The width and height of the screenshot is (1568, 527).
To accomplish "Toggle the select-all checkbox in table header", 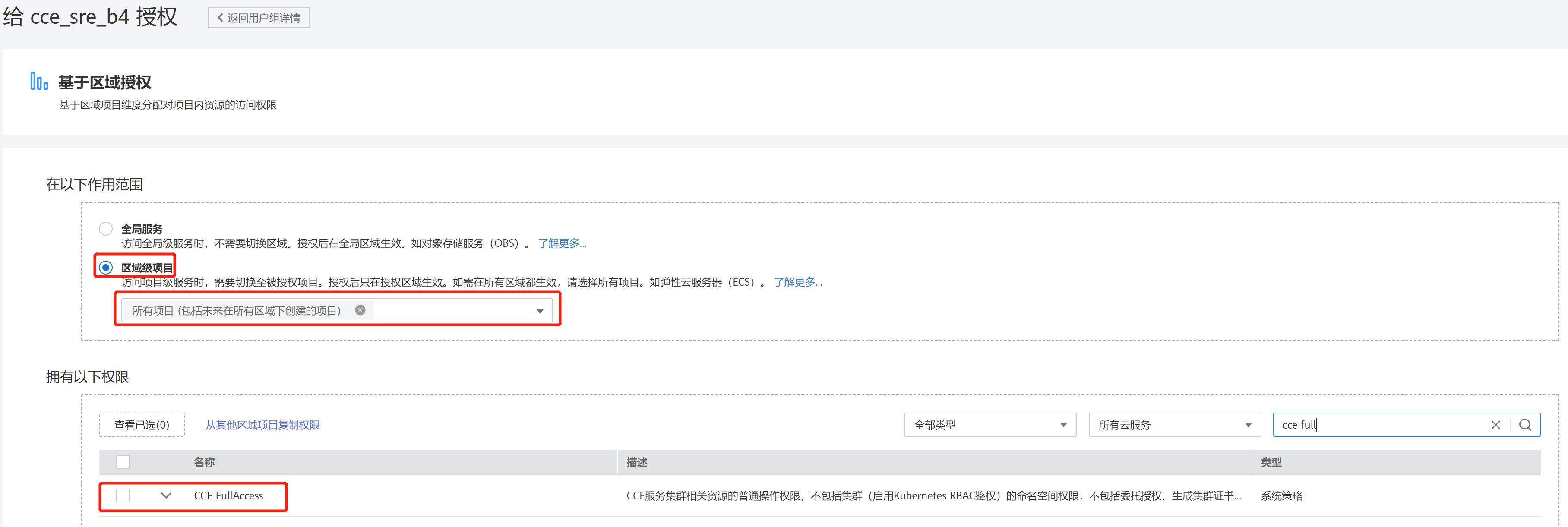I will 123,462.
